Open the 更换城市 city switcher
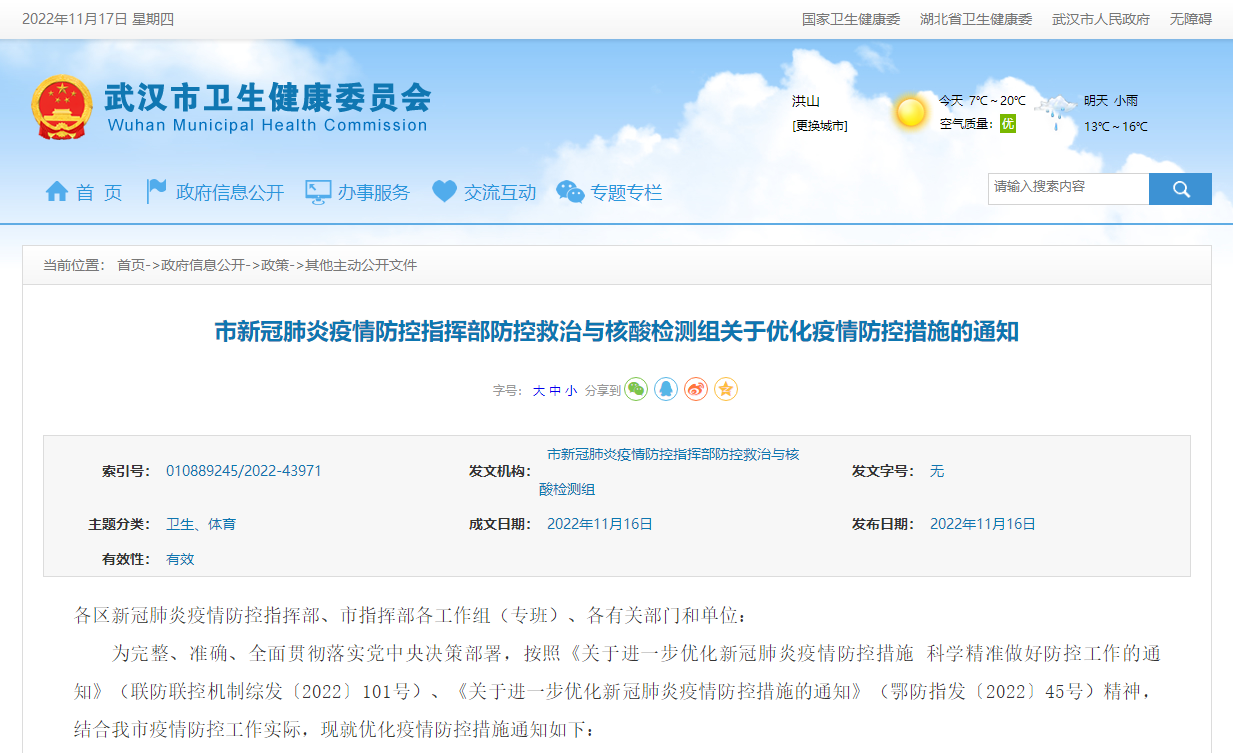Image resolution: width=1233 pixels, height=753 pixels. coord(820,126)
